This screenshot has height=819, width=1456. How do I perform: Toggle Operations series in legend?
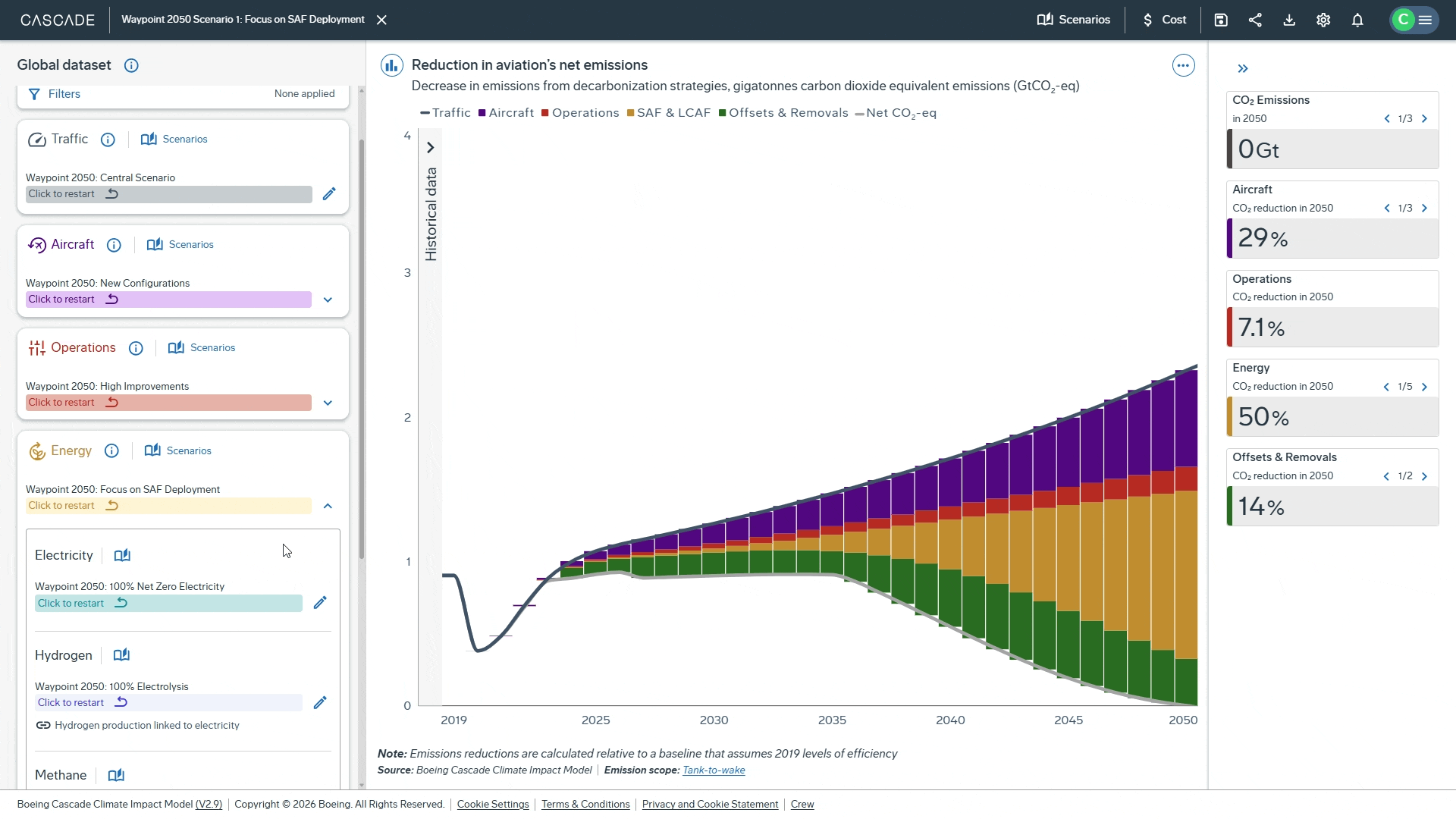click(x=580, y=113)
